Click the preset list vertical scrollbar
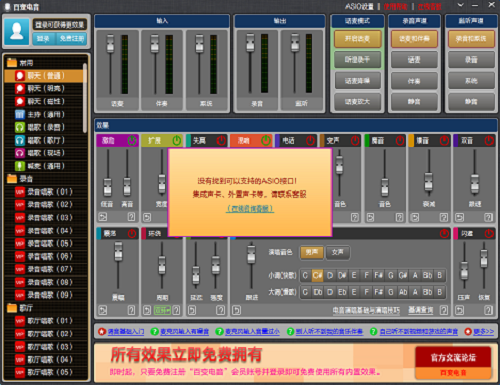 (85, 98)
